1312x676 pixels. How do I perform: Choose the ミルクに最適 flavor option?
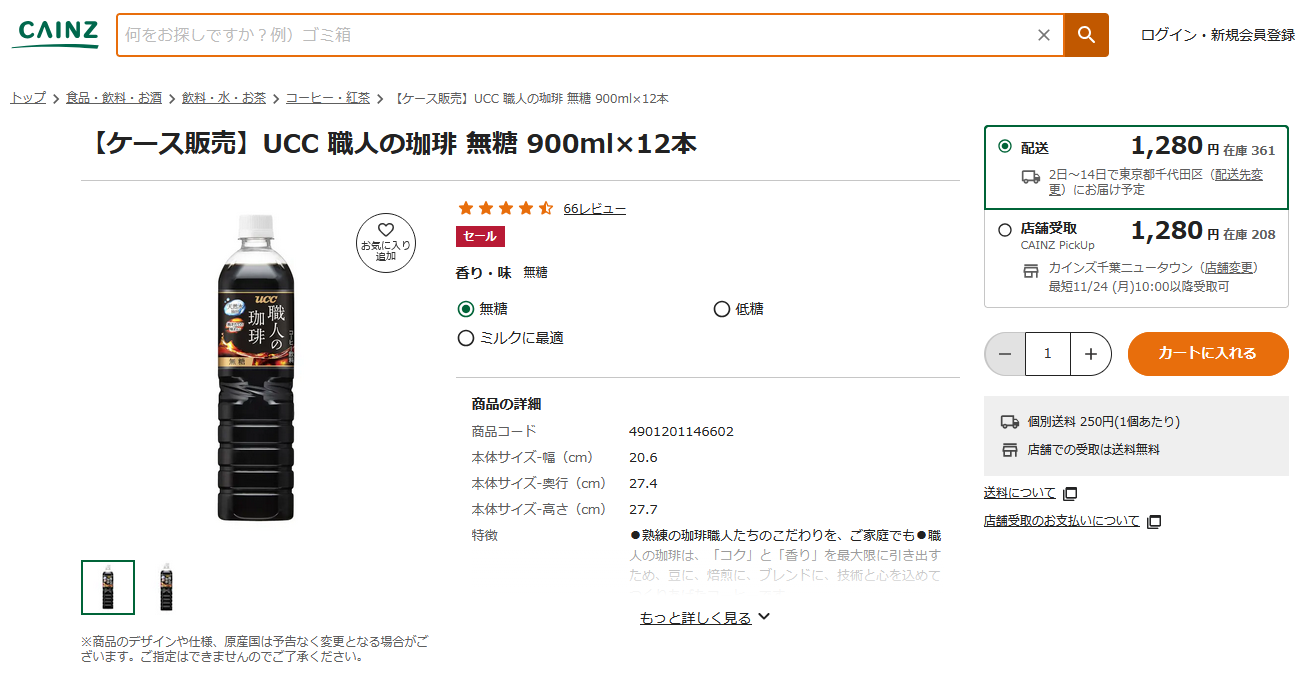click(465, 338)
